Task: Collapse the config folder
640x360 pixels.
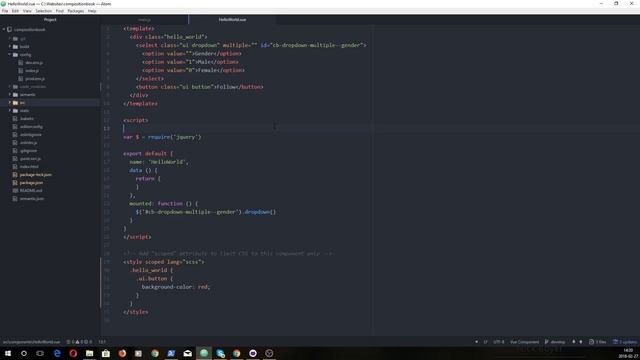Action: (10, 54)
